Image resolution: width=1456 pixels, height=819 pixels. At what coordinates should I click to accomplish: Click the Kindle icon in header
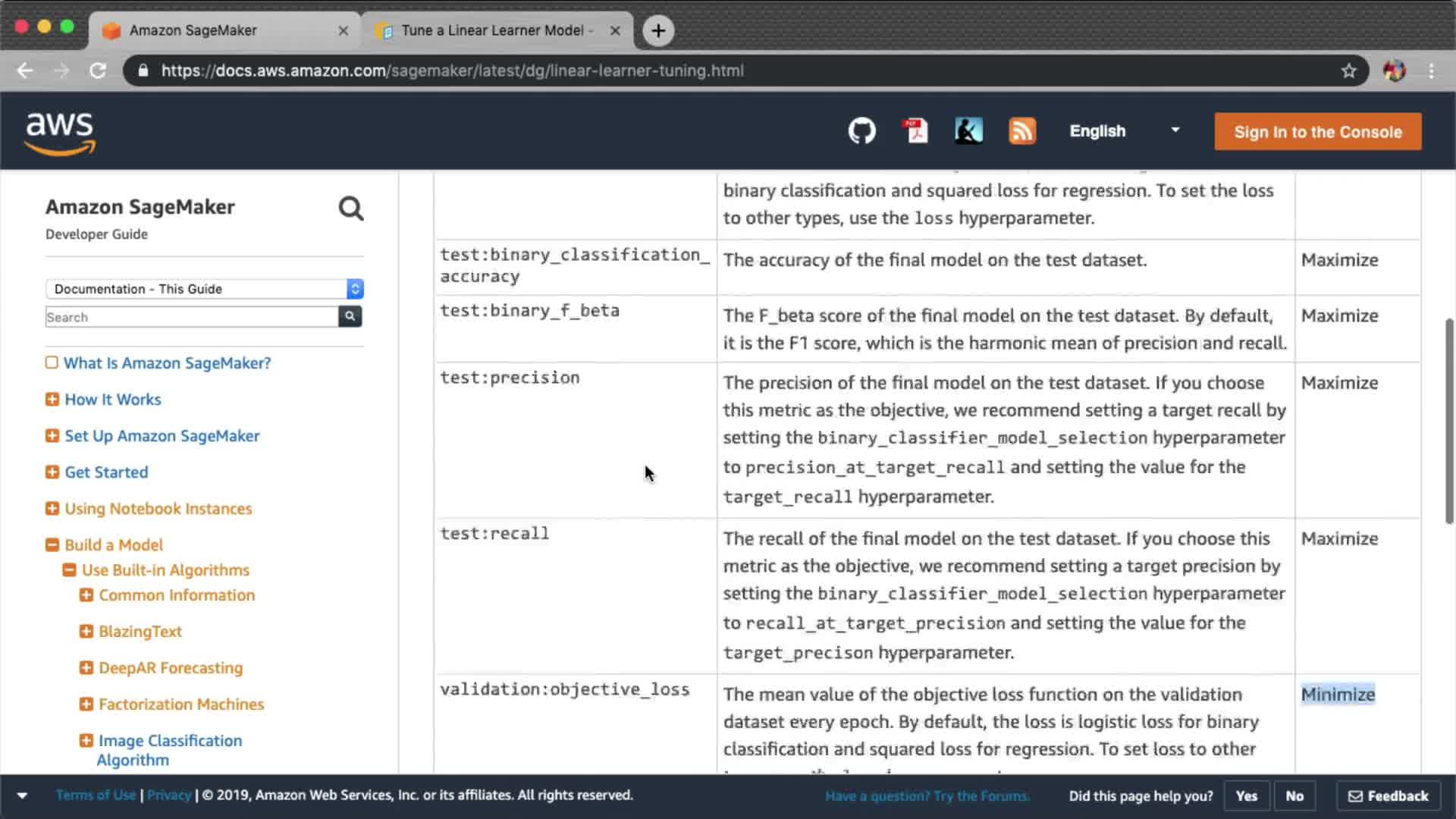point(968,131)
